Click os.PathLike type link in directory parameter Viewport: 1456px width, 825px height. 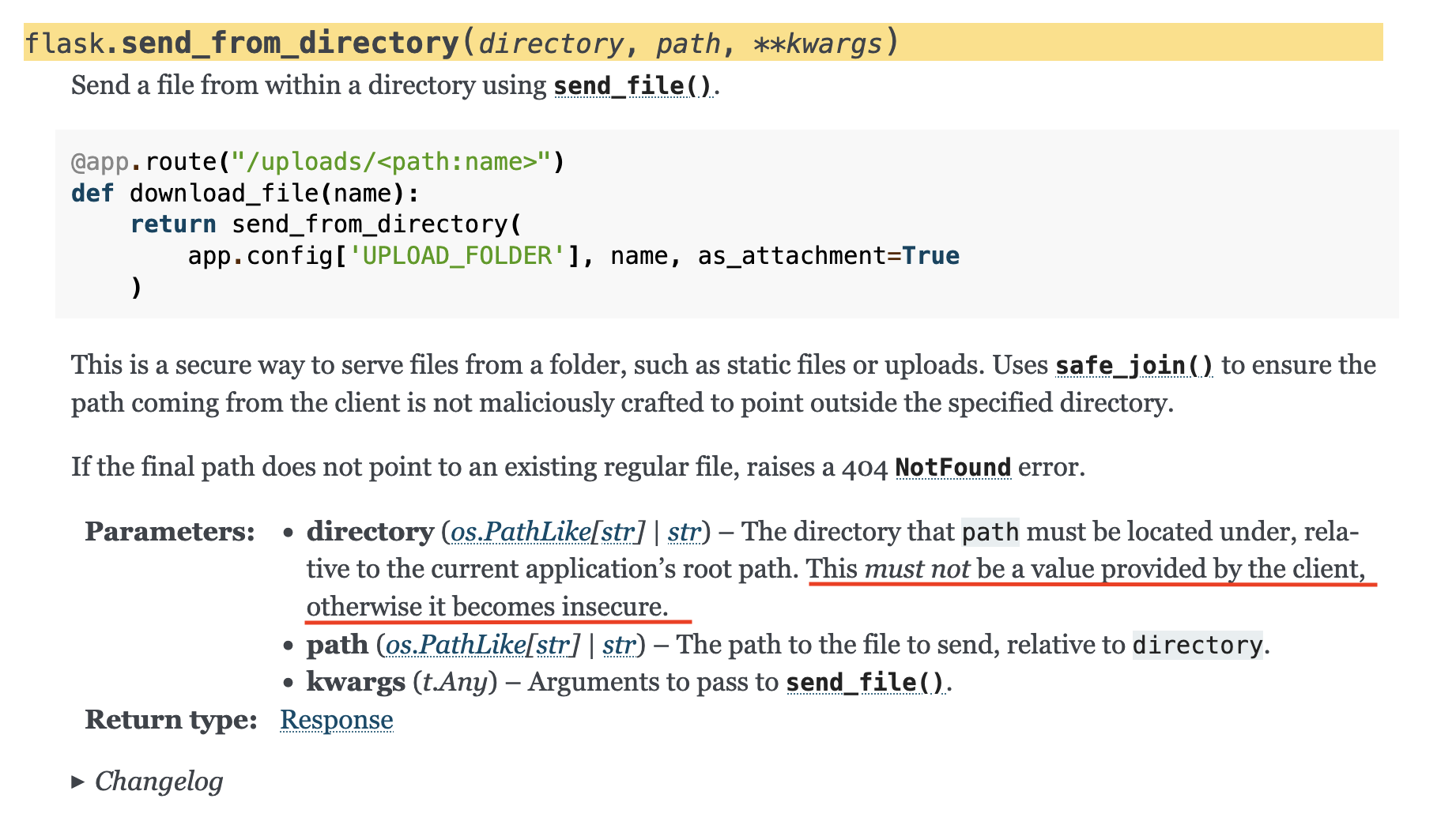pos(521,532)
